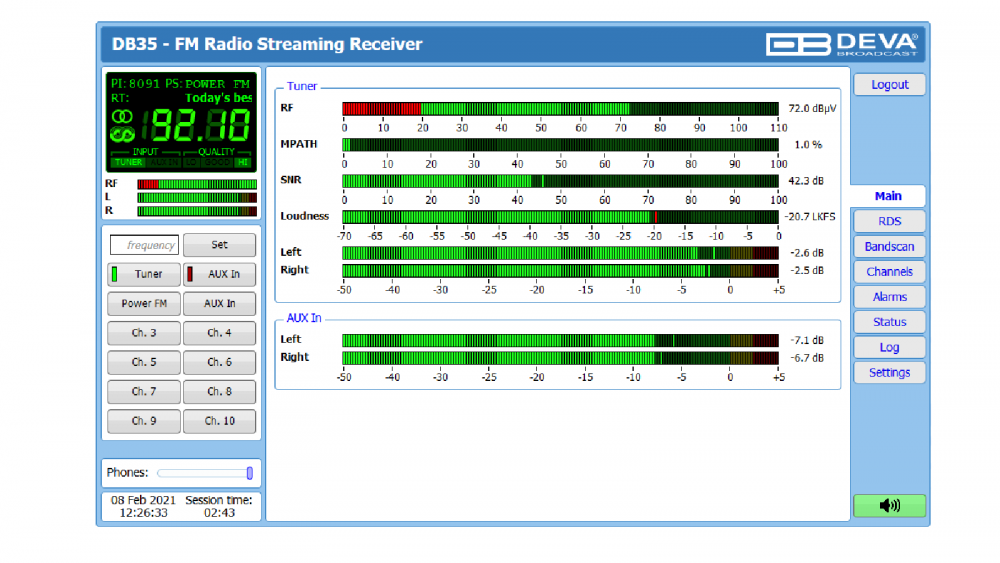The height and width of the screenshot is (563, 1000).
Task: Open the Status tab
Action: (889, 322)
